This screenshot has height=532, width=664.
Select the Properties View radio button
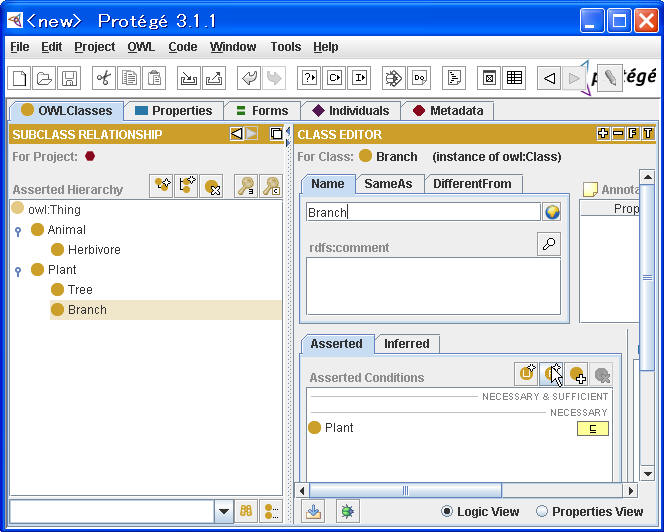542,511
